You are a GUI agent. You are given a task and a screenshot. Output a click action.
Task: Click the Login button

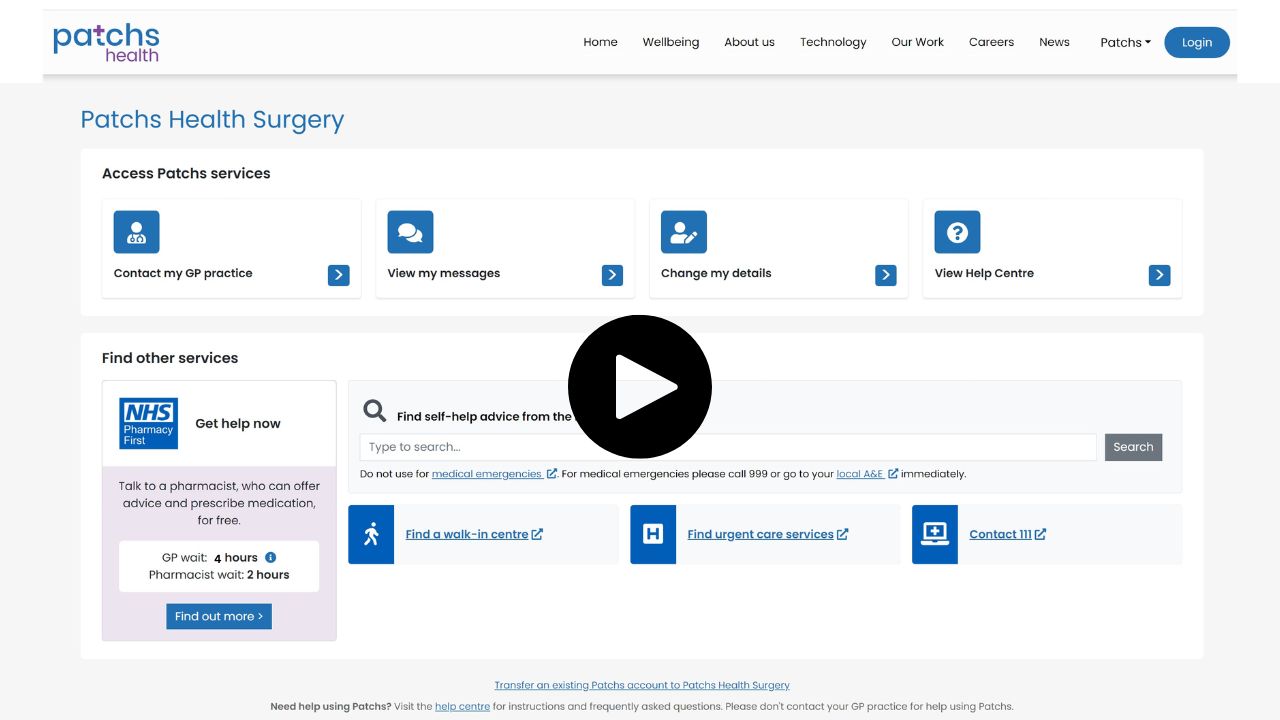(x=1197, y=42)
